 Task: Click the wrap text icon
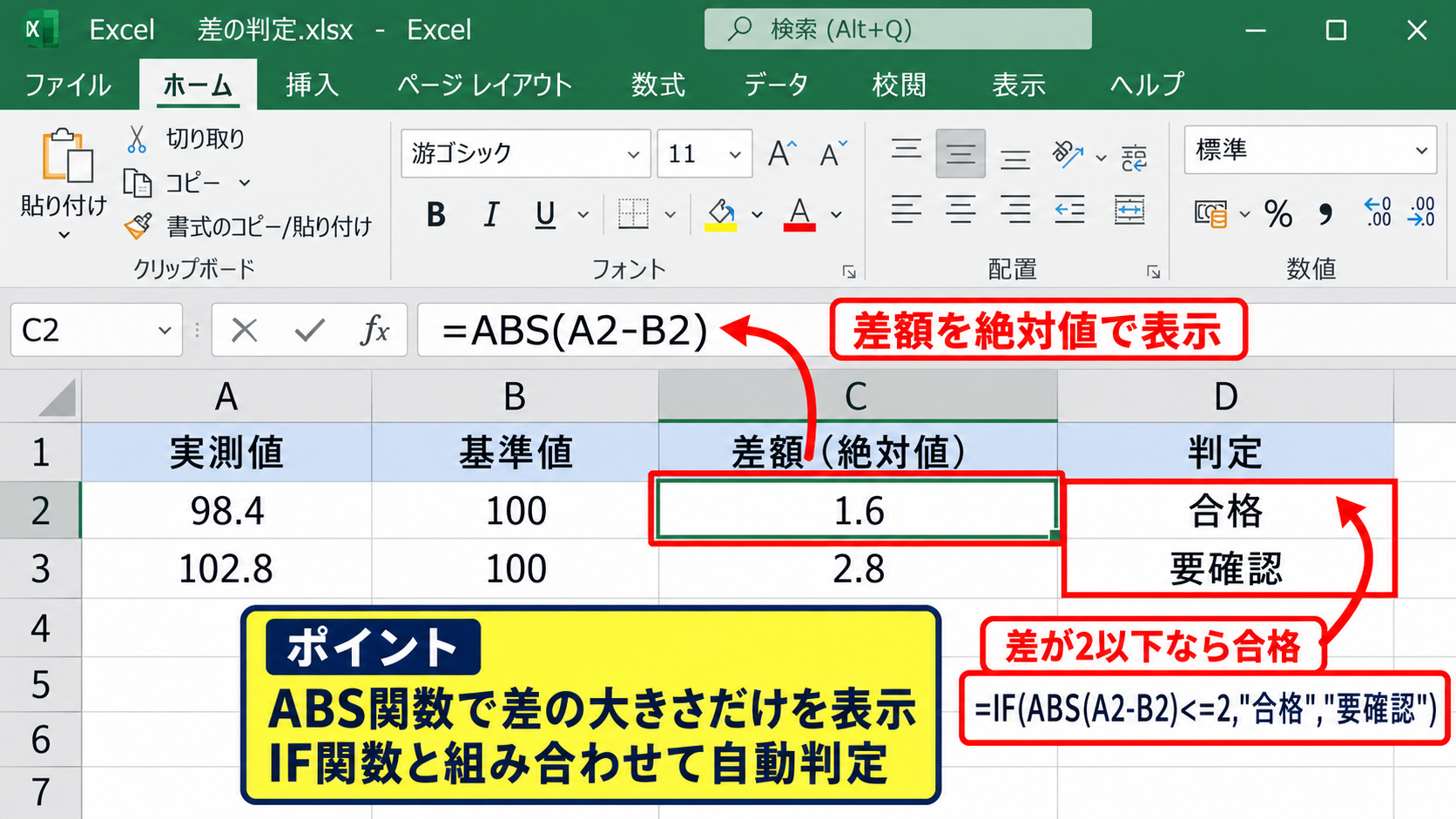coord(1133,157)
